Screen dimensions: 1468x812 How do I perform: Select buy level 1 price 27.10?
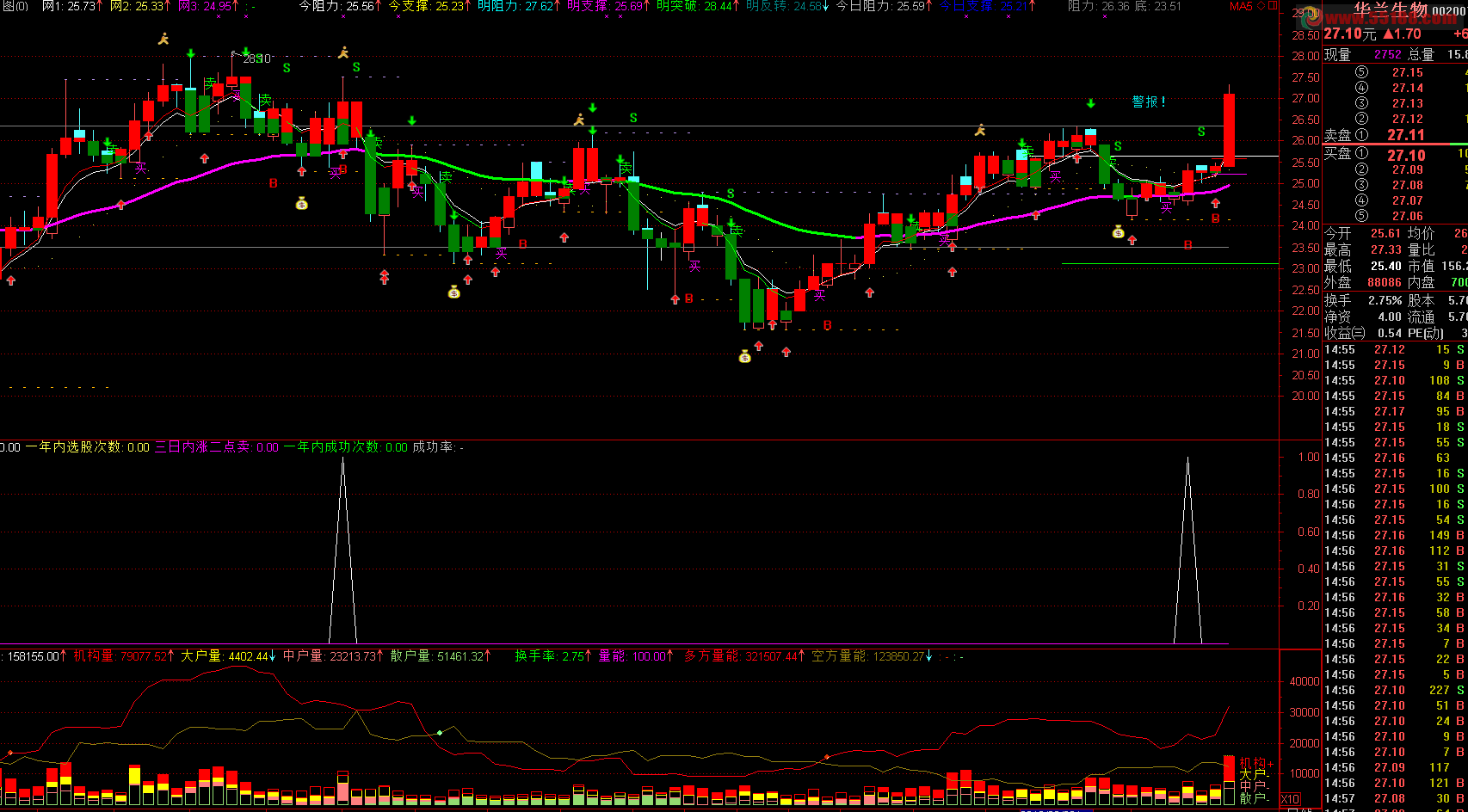tap(1406, 155)
